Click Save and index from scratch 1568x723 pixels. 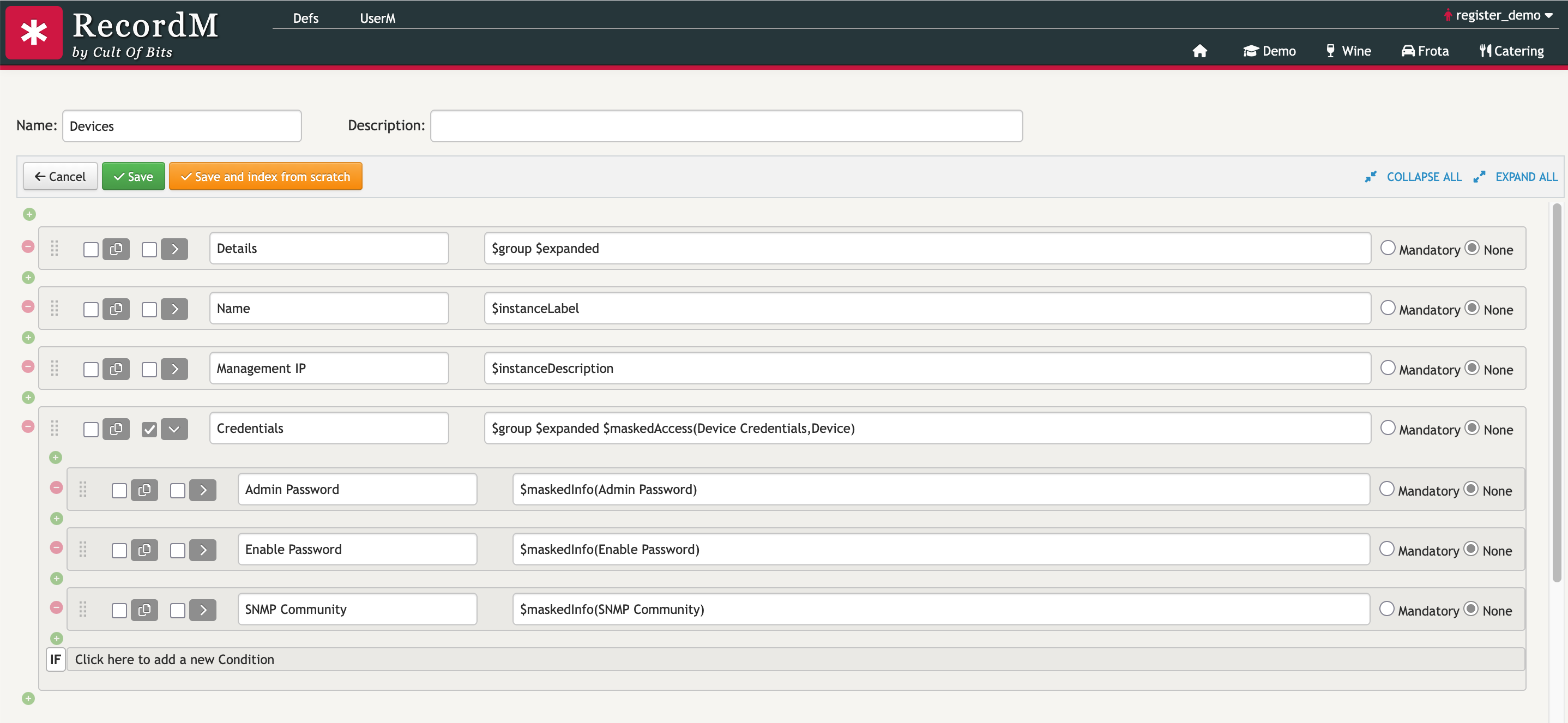pyautogui.click(x=266, y=177)
